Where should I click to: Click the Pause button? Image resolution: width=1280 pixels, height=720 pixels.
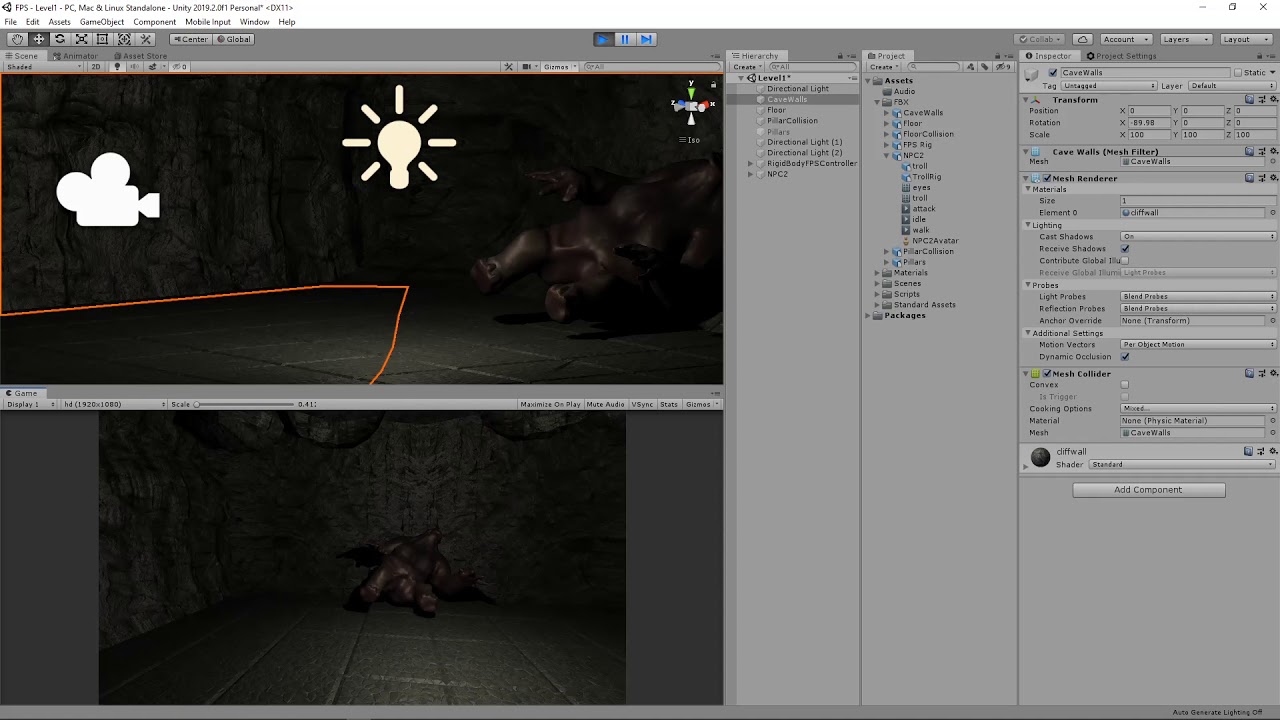tap(624, 39)
